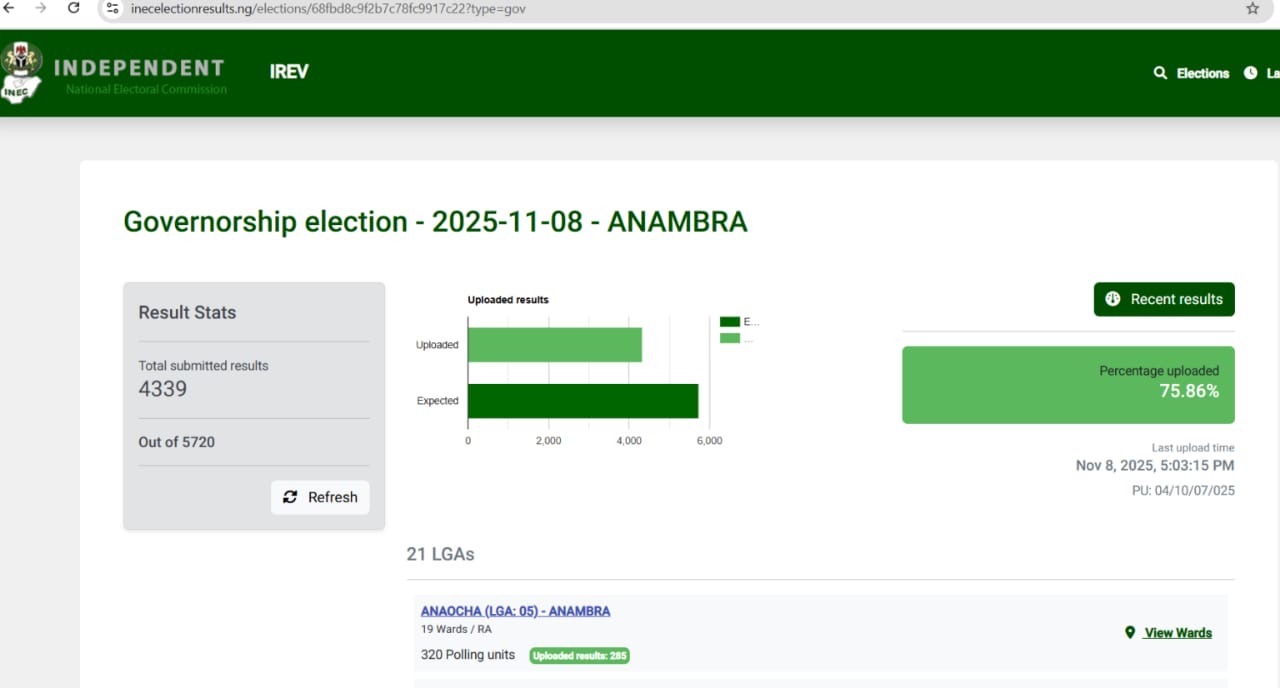This screenshot has height=688, width=1280.
Task: Click the Percentage uploaded 75.86% progress bar
Action: pyautogui.click(x=1068, y=385)
